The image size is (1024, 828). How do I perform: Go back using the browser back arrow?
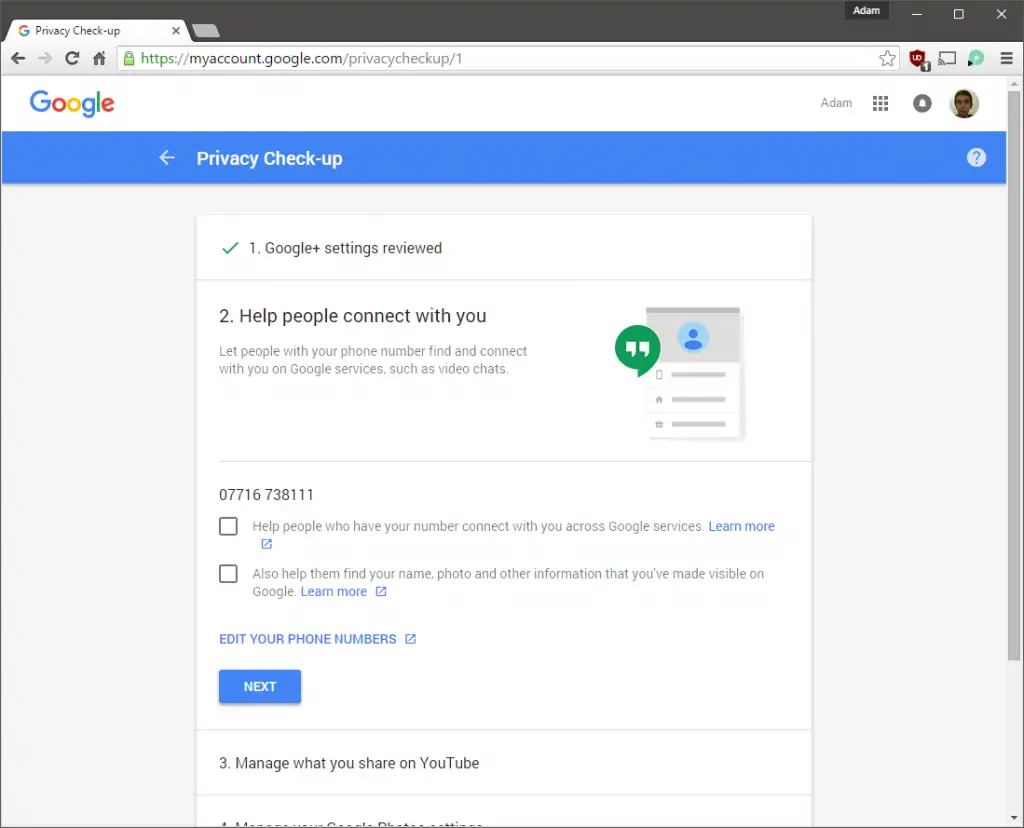click(18, 58)
